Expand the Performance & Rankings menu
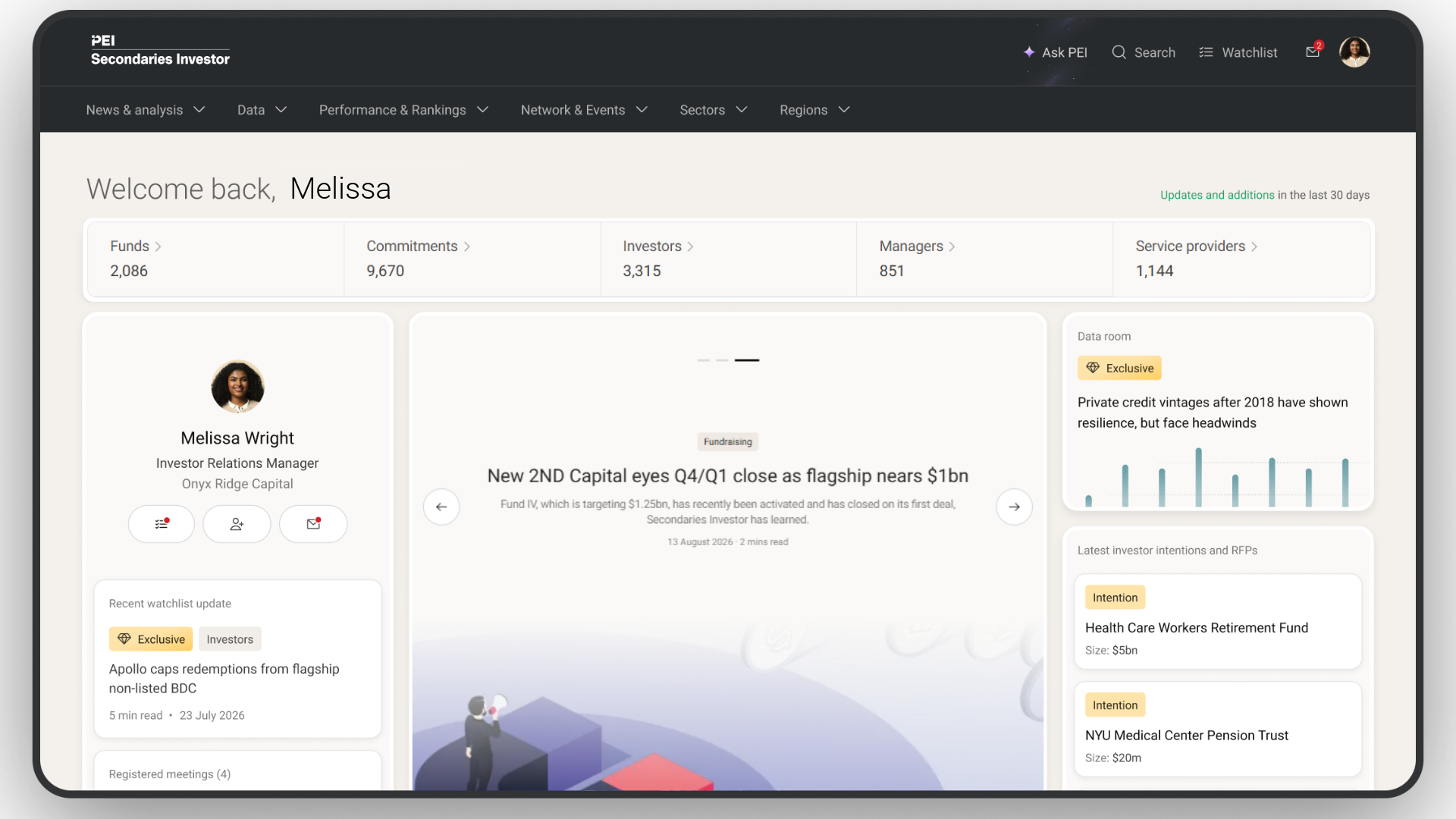The height and width of the screenshot is (819, 1456). pos(404,110)
